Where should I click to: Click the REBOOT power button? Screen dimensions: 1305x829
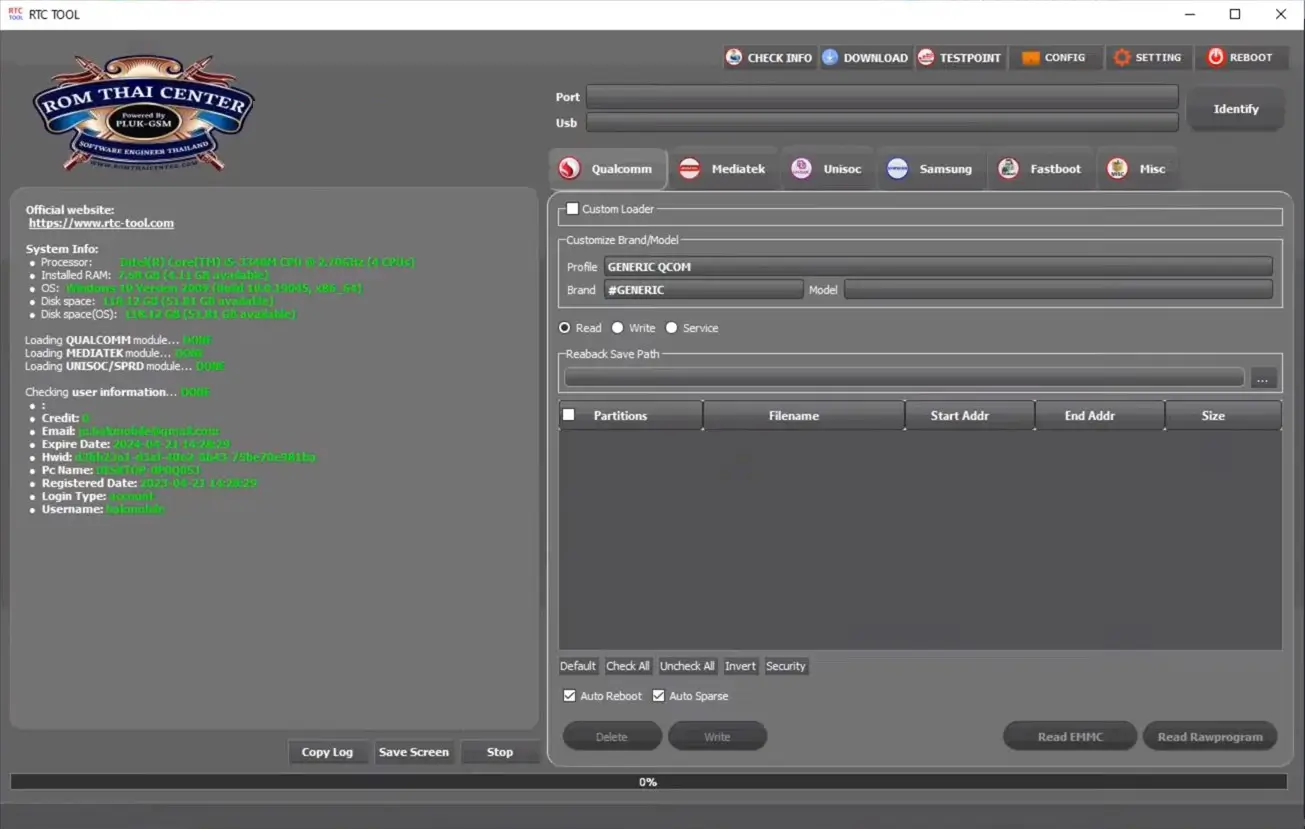pos(1241,58)
